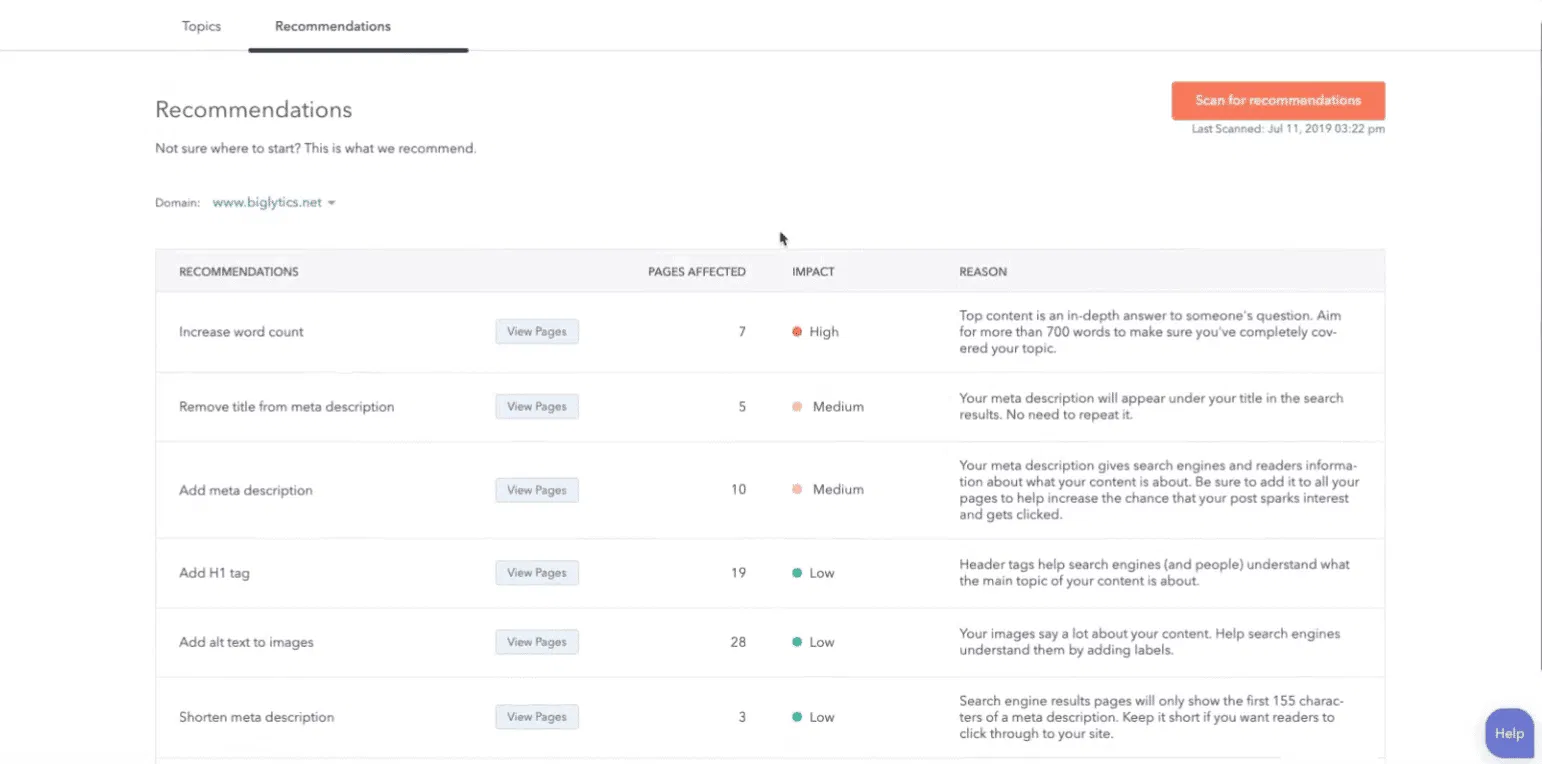Click the green Low impact dot for Add H1 tag
This screenshot has width=1542, height=764.
797,573
